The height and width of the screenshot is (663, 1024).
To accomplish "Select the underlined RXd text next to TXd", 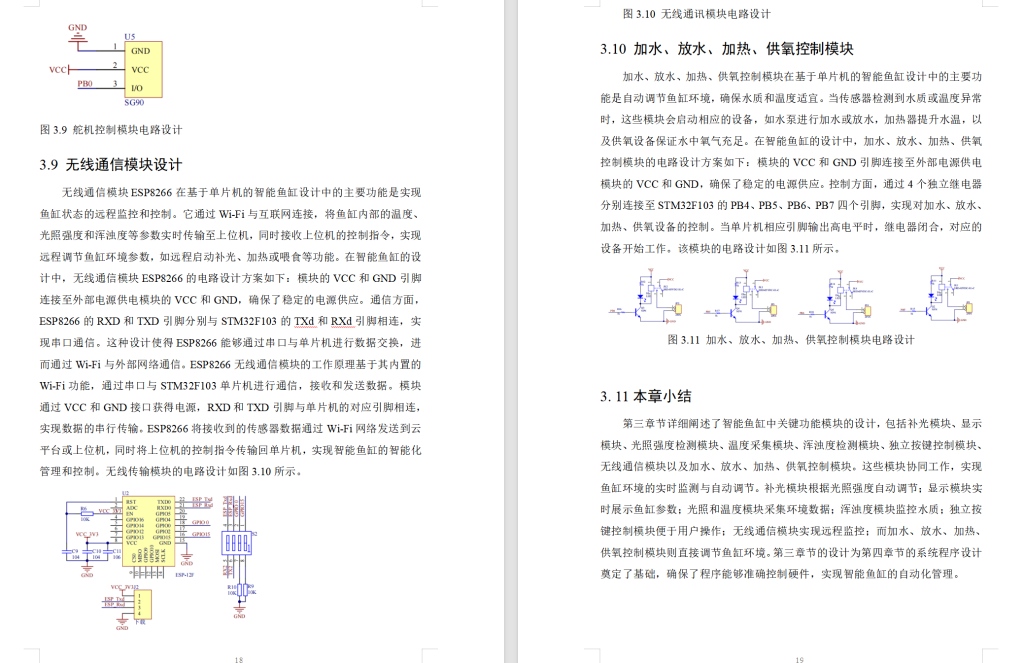I will tap(341, 320).
